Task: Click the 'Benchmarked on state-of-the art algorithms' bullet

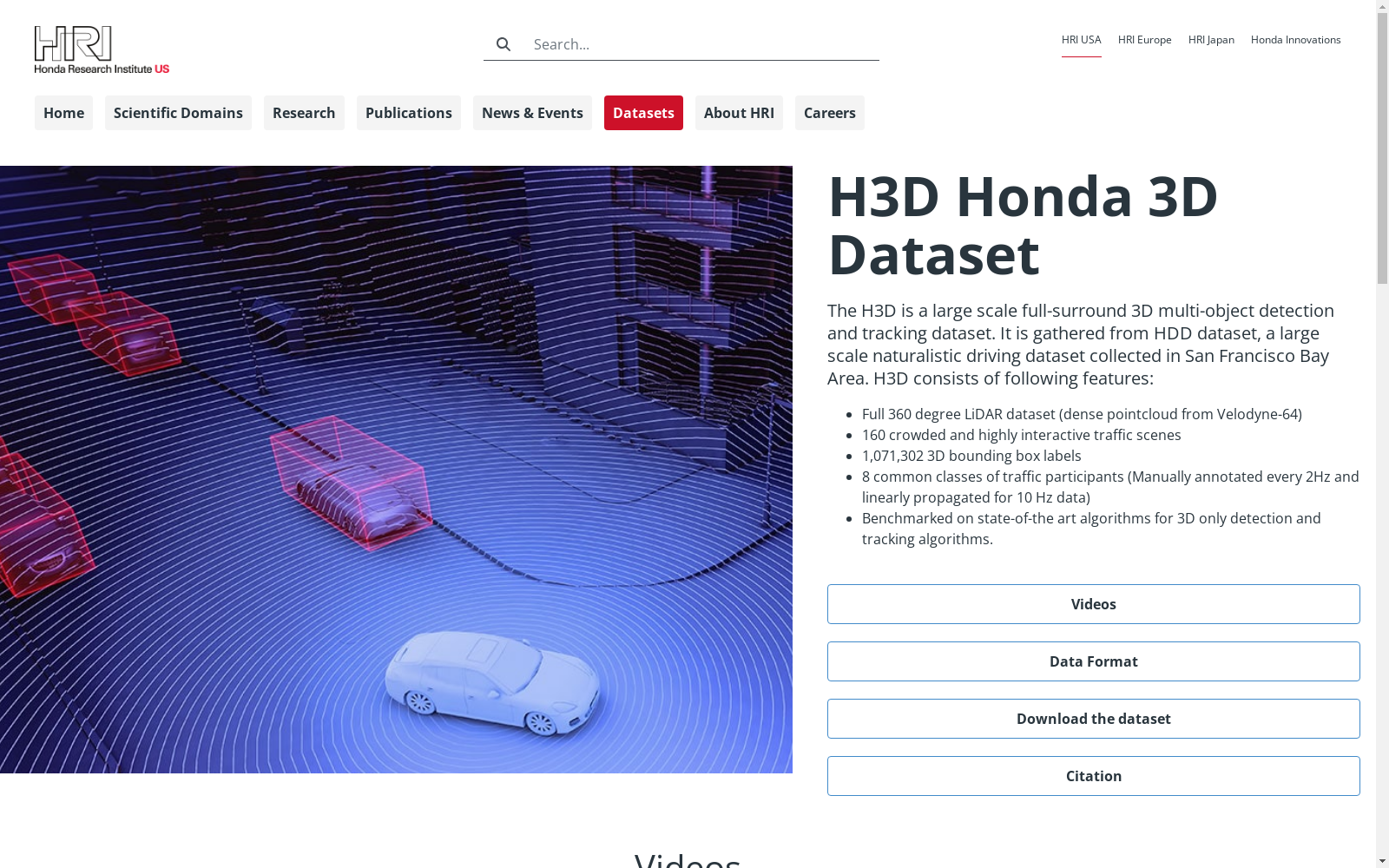Action: click(x=1091, y=529)
